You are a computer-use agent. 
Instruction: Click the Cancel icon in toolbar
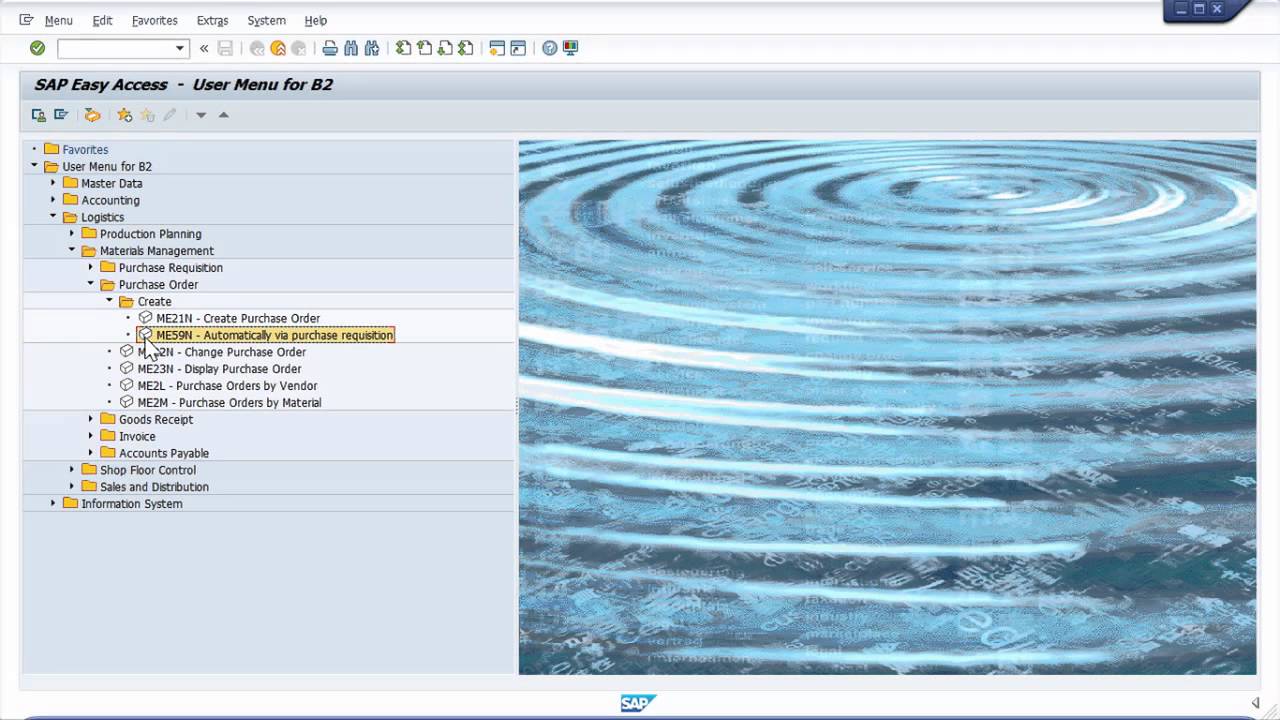[x=298, y=48]
